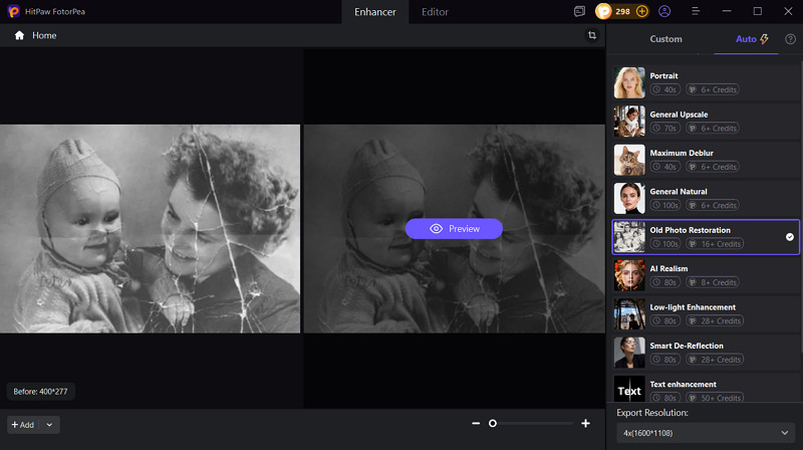
Task: Click the Low-light Enhancement thumbnail
Action: (x=629, y=314)
